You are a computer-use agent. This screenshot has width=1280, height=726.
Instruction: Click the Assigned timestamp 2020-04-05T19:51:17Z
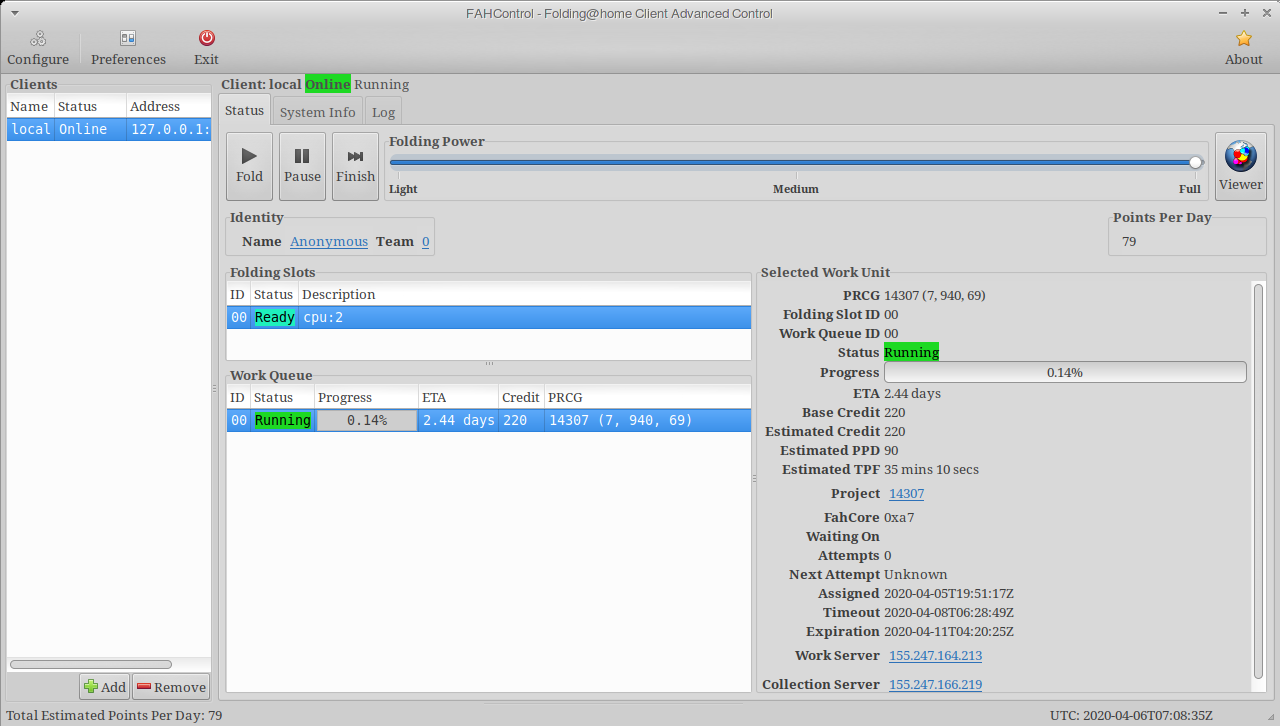[949, 593]
